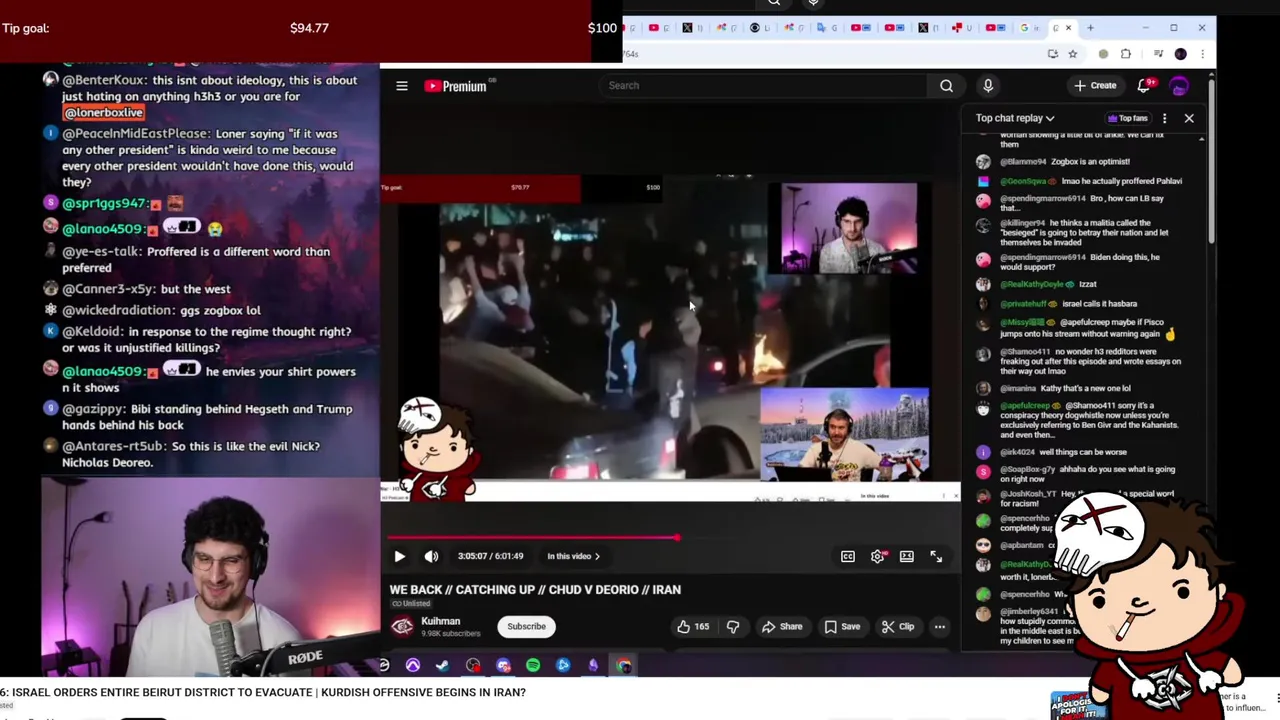Open Chrome three-dot menu
Screen dimensions: 1280x720
1203,54
